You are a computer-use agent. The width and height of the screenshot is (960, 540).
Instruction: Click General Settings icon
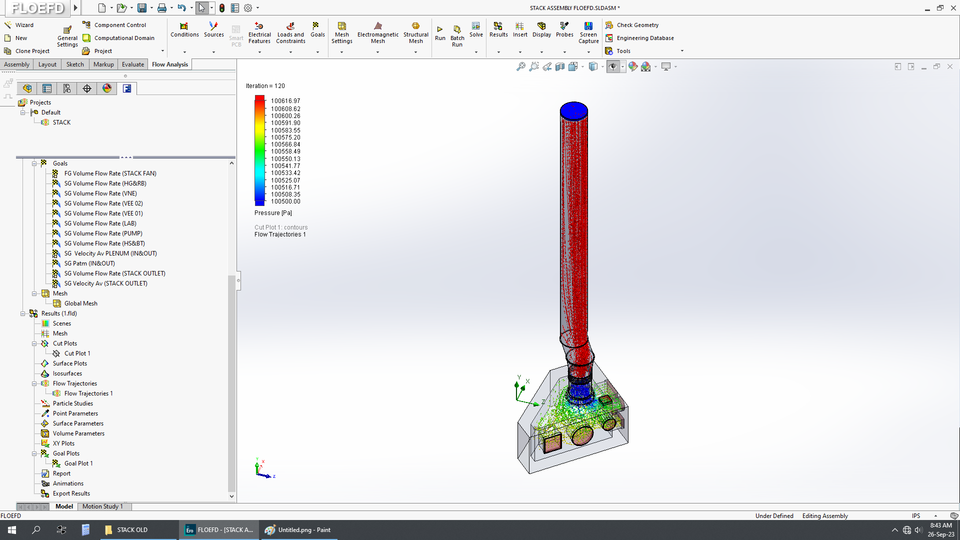click(x=67, y=30)
